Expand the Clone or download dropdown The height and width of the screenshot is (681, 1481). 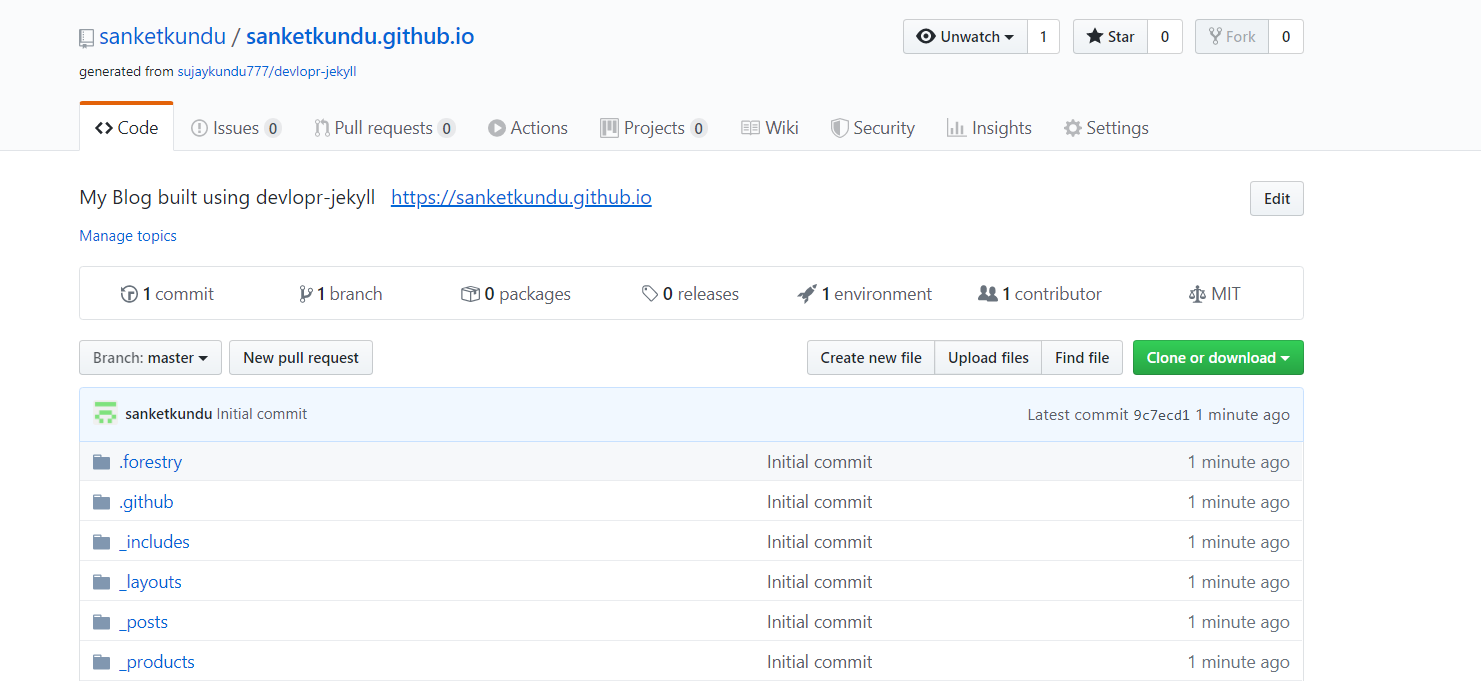click(x=1218, y=357)
